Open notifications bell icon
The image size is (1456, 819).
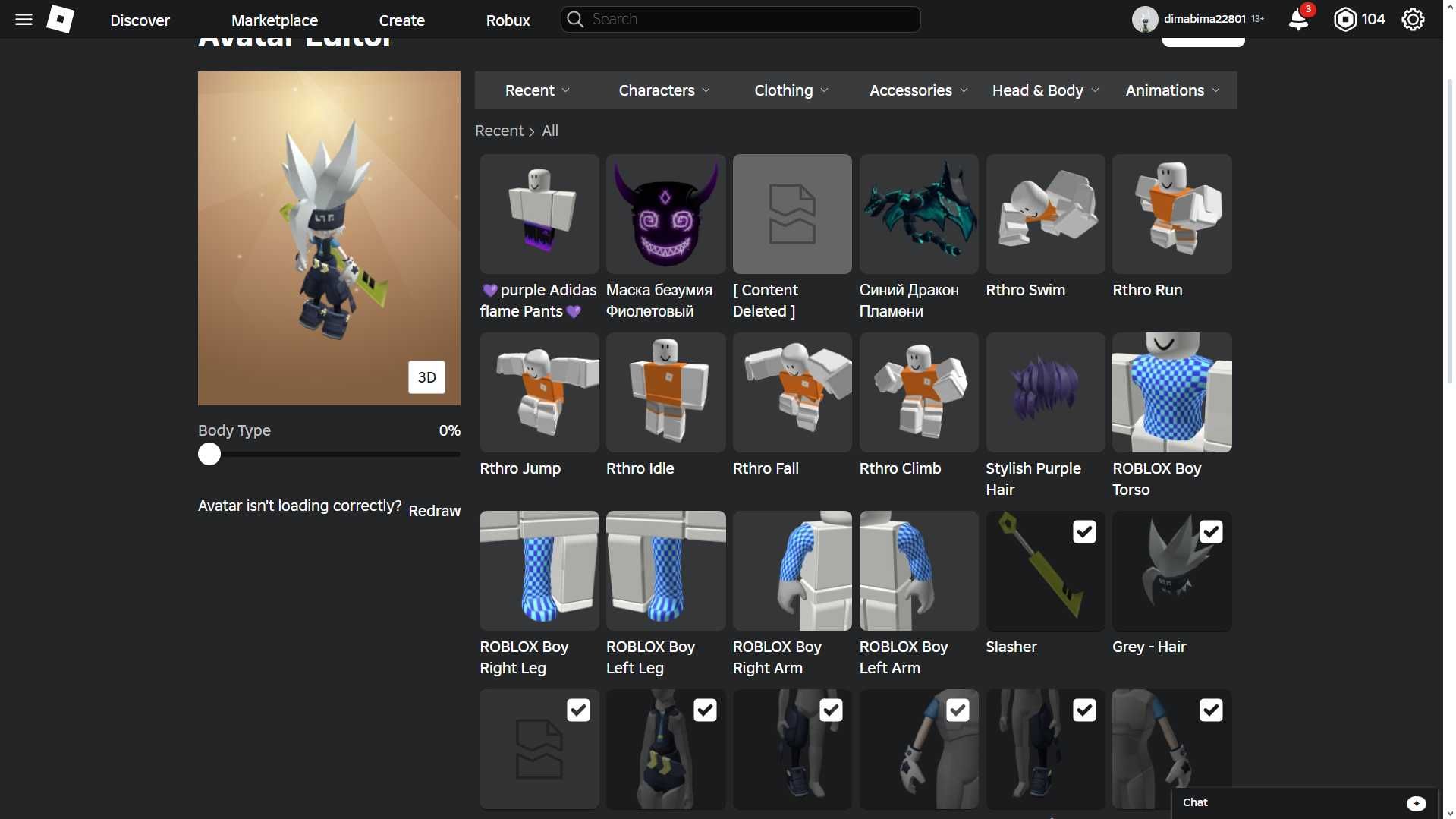(1298, 20)
